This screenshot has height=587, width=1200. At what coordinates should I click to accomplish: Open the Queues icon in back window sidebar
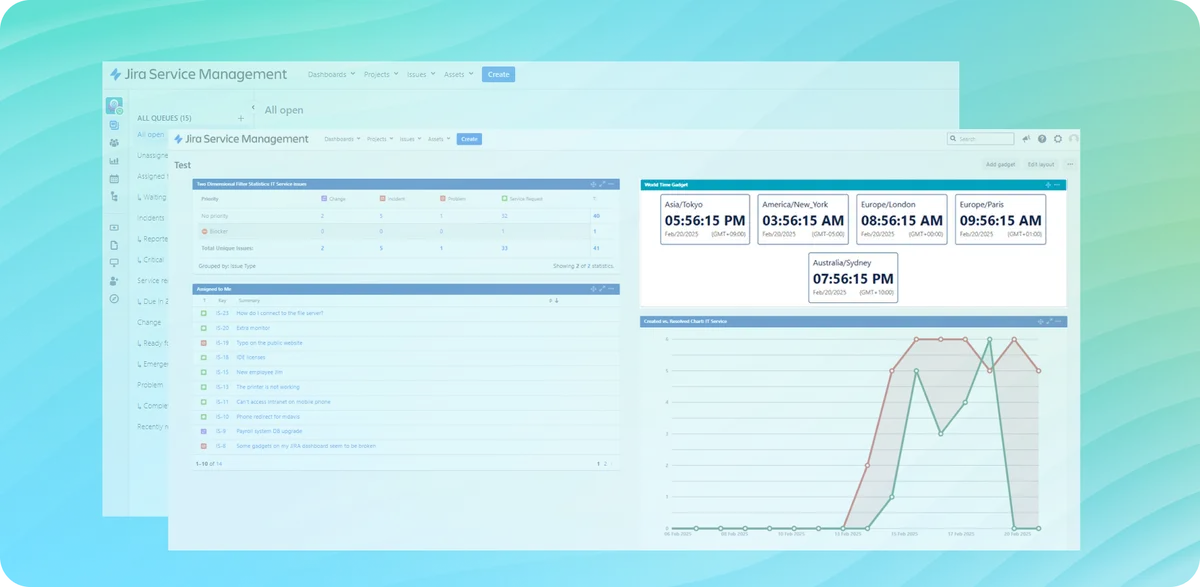pyautogui.click(x=114, y=126)
